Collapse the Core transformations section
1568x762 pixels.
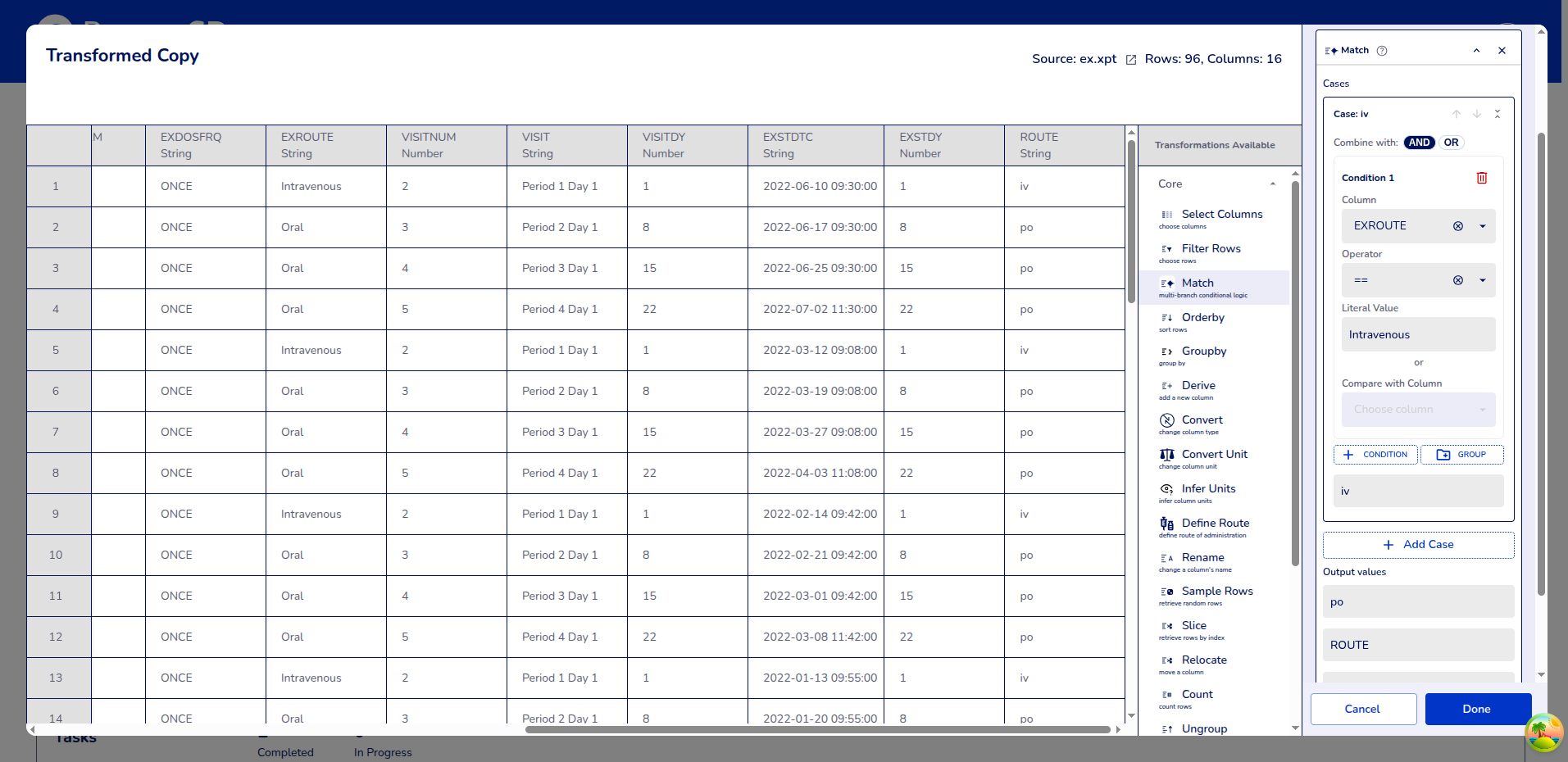pos(1272,184)
